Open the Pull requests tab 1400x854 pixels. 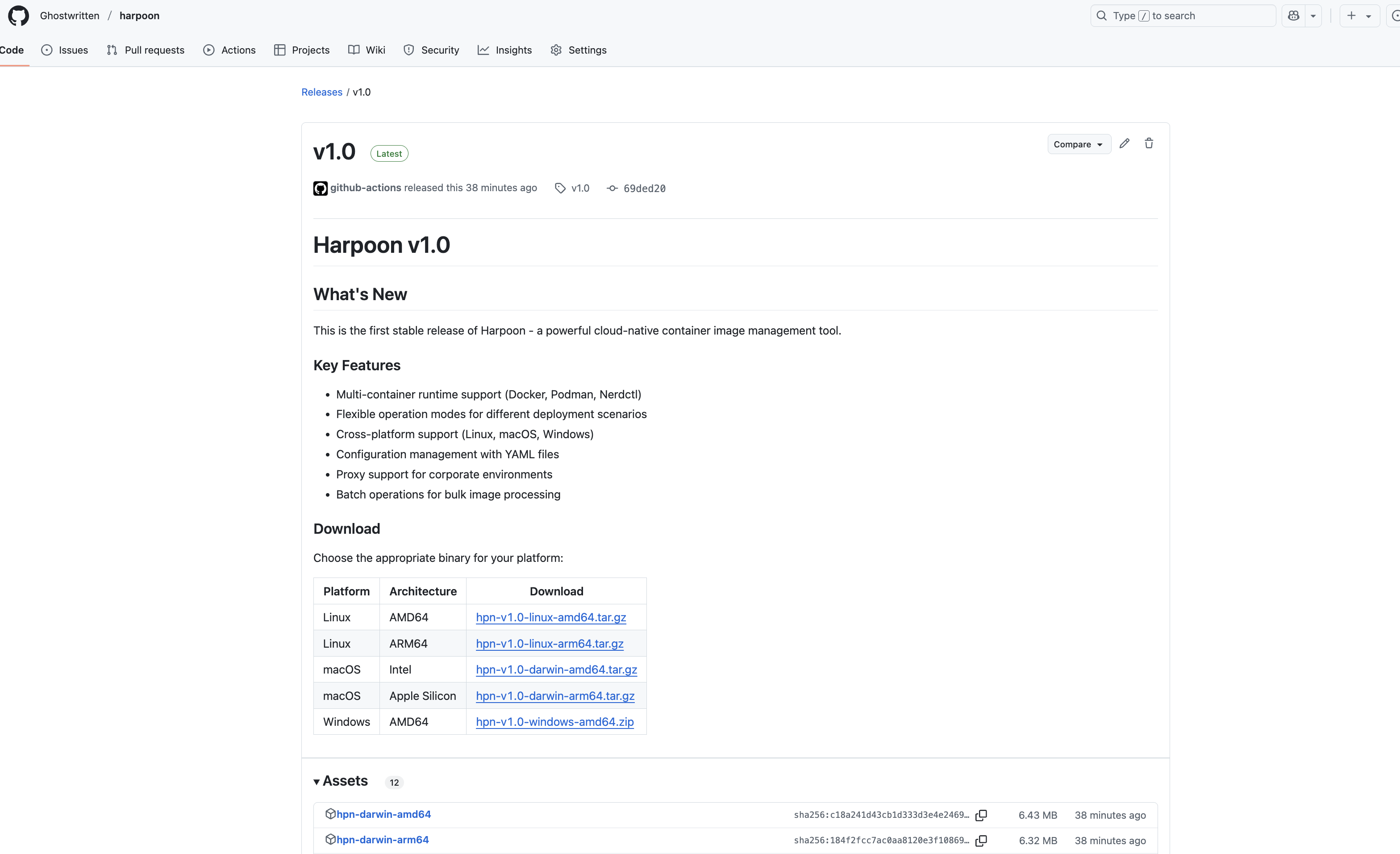(x=146, y=50)
